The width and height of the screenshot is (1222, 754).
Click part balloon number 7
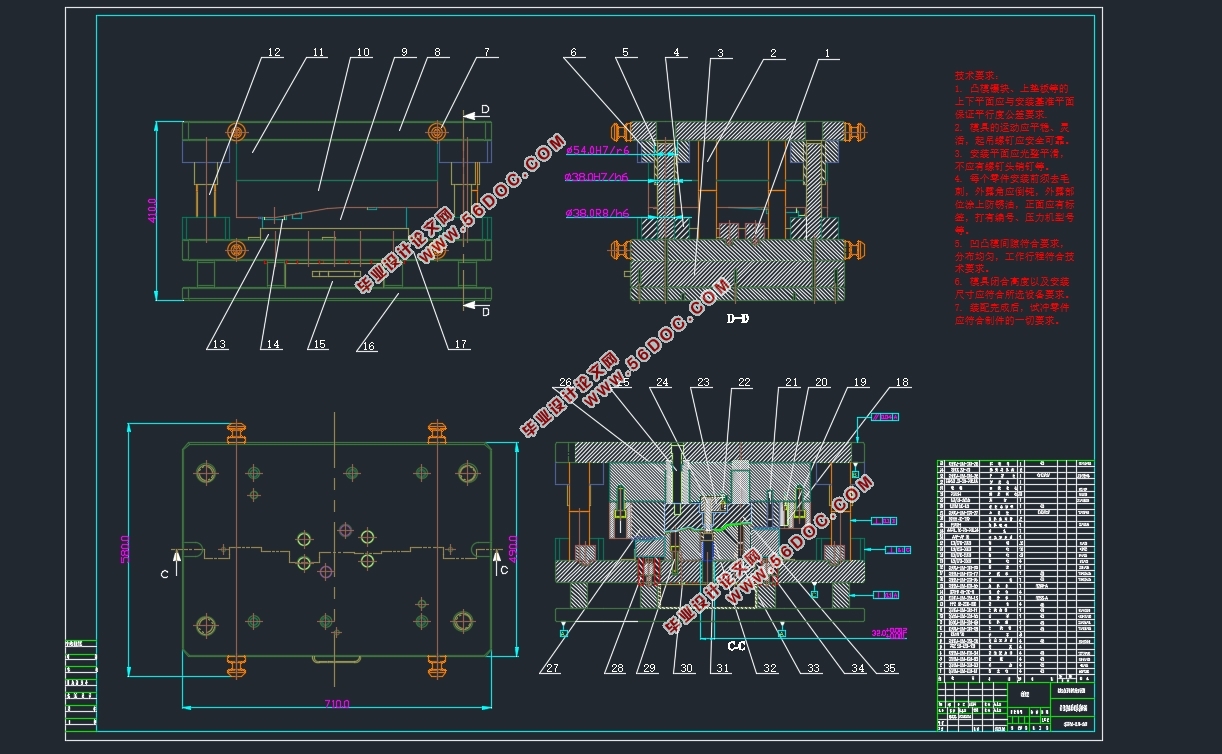[486, 52]
